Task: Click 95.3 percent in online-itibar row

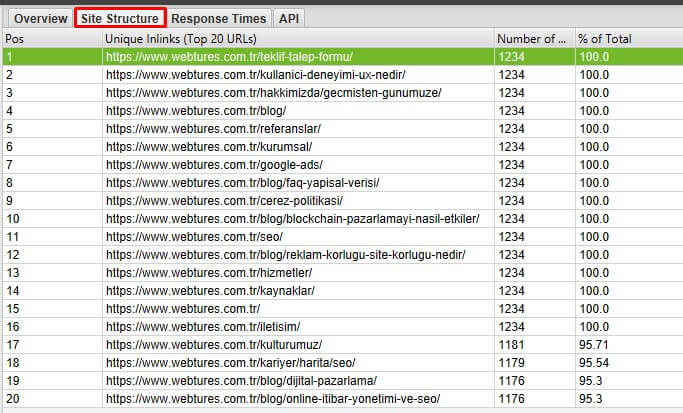Action: [x=629, y=399]
